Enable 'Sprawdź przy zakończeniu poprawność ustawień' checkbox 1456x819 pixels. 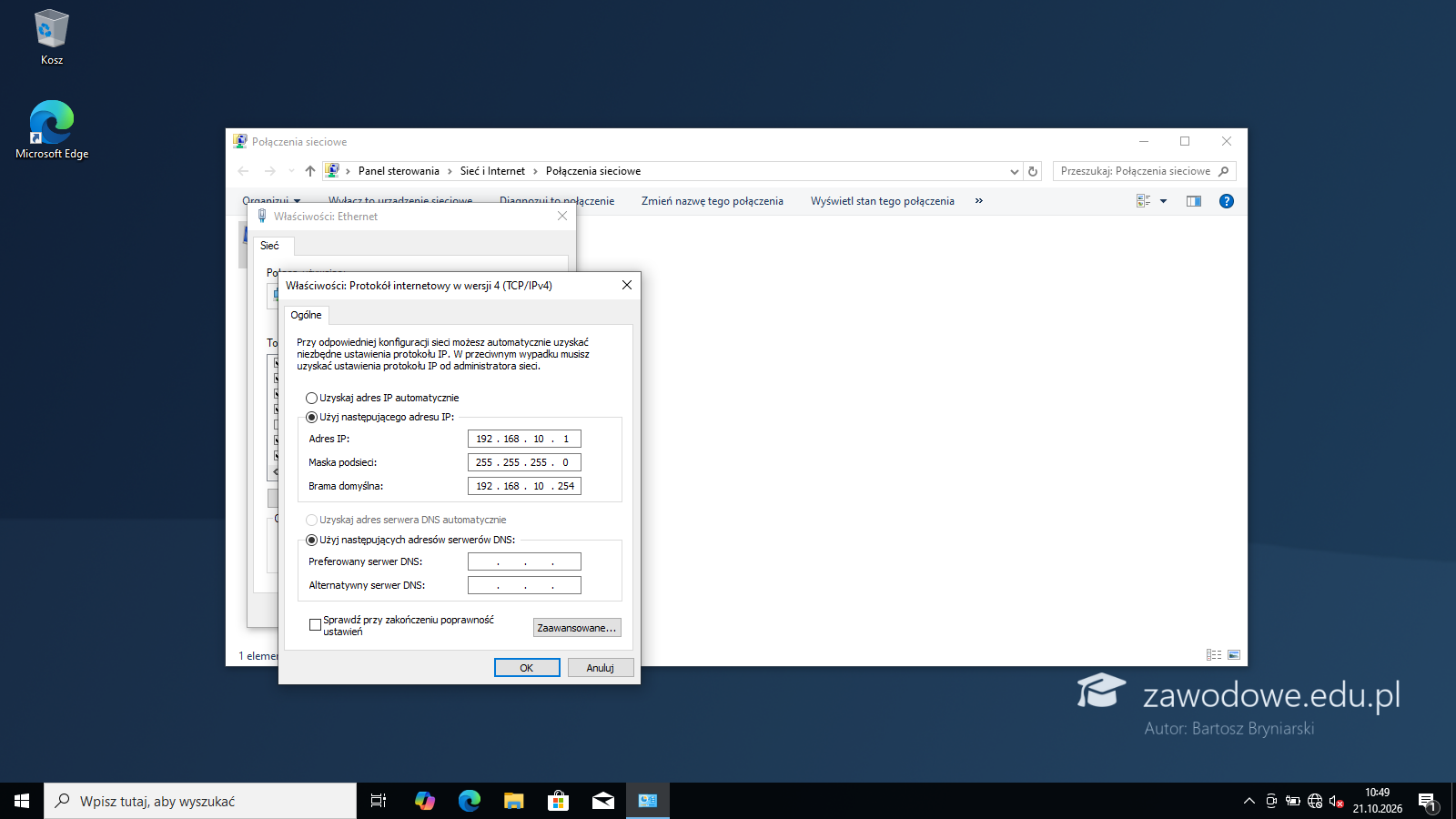click(315, 625)
